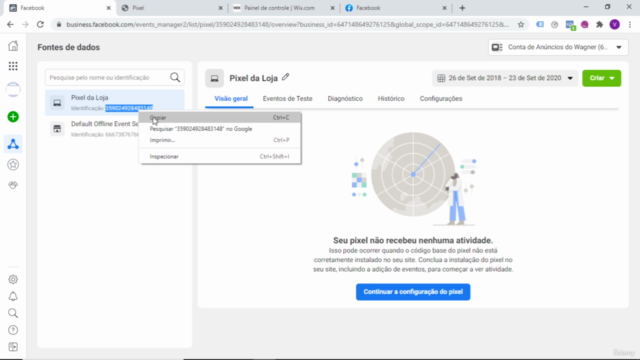Click the highlighted pixel ID number

click(x=129, y=108)
